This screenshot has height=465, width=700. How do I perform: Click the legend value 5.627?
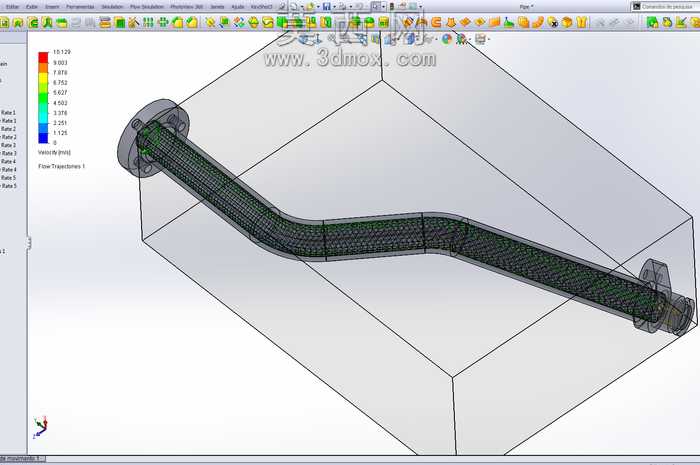tap(60, 93)
